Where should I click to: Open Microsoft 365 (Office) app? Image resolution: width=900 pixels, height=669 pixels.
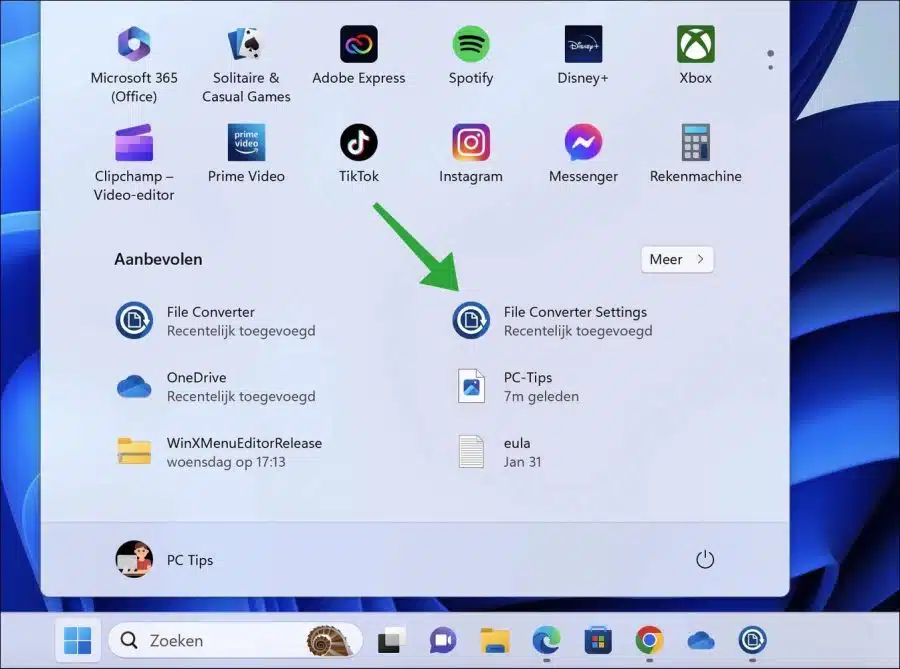[134, 64]
